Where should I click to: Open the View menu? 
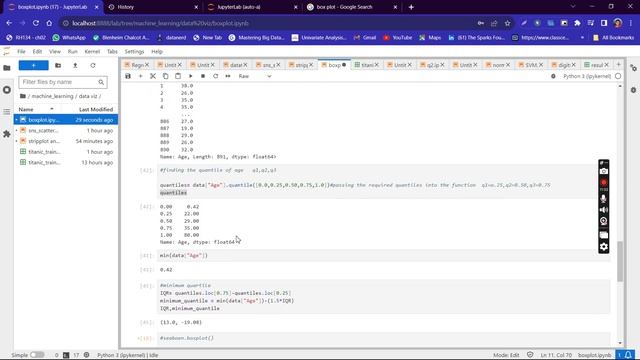coord(55,52)
